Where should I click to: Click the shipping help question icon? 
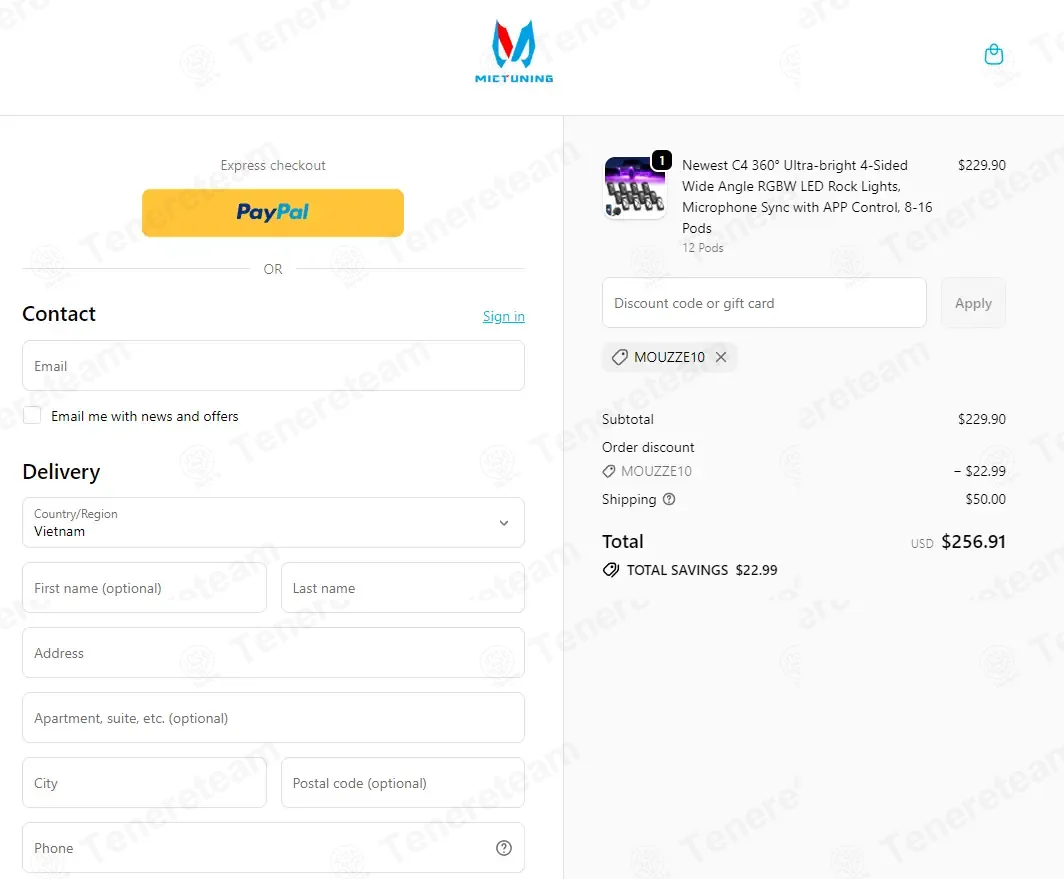pyautogui.click(x=669, y=499)
